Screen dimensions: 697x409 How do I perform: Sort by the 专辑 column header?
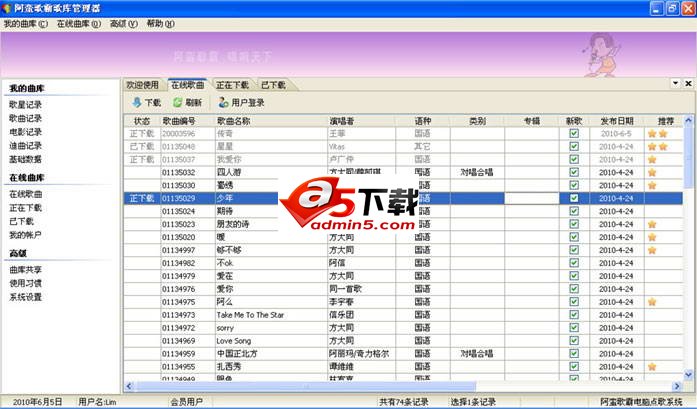point(532,121)
